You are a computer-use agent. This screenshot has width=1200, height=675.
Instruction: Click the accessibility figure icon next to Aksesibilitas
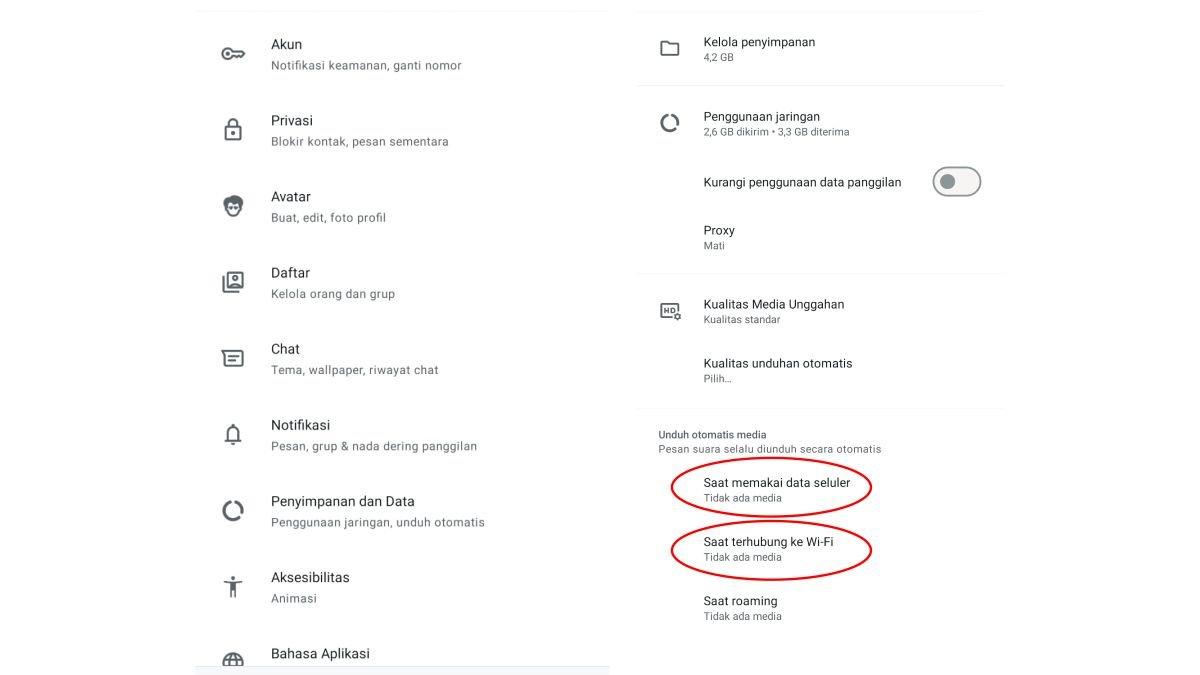click(x=233, y=585)
